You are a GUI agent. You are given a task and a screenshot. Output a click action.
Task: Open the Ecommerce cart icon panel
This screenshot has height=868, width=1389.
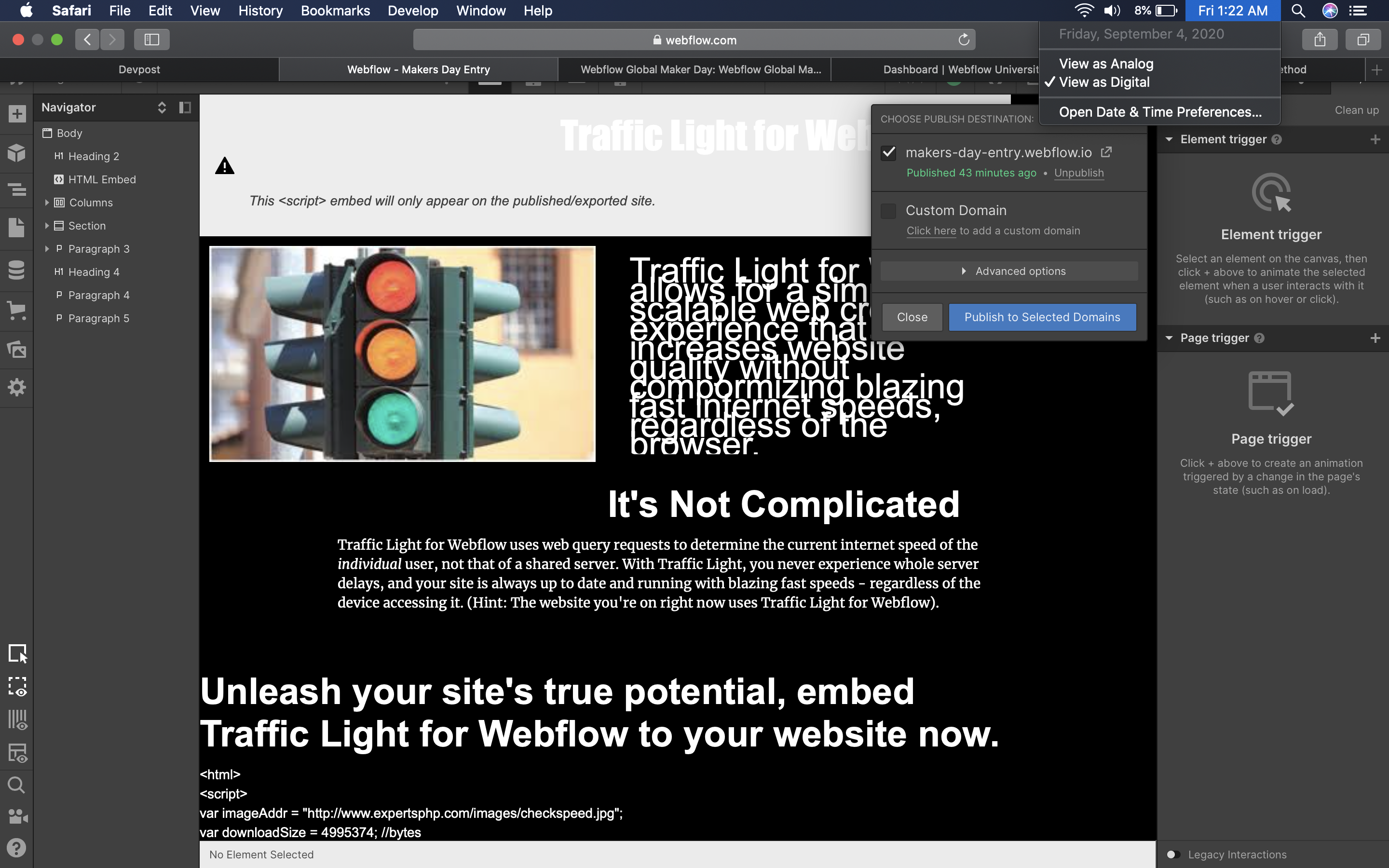click(17, 311)
